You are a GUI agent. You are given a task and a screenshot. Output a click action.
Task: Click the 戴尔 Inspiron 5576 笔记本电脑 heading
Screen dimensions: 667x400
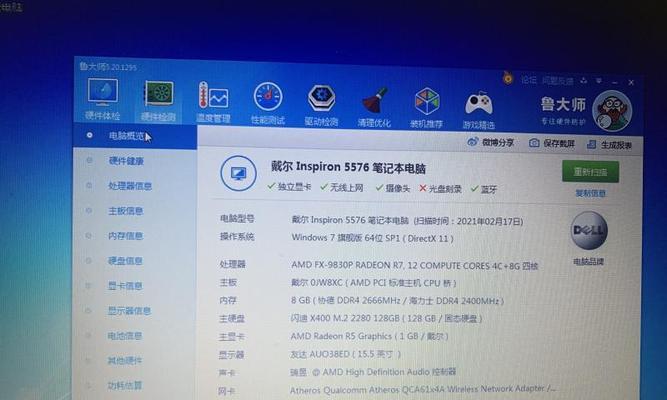(x=348, y=167)
